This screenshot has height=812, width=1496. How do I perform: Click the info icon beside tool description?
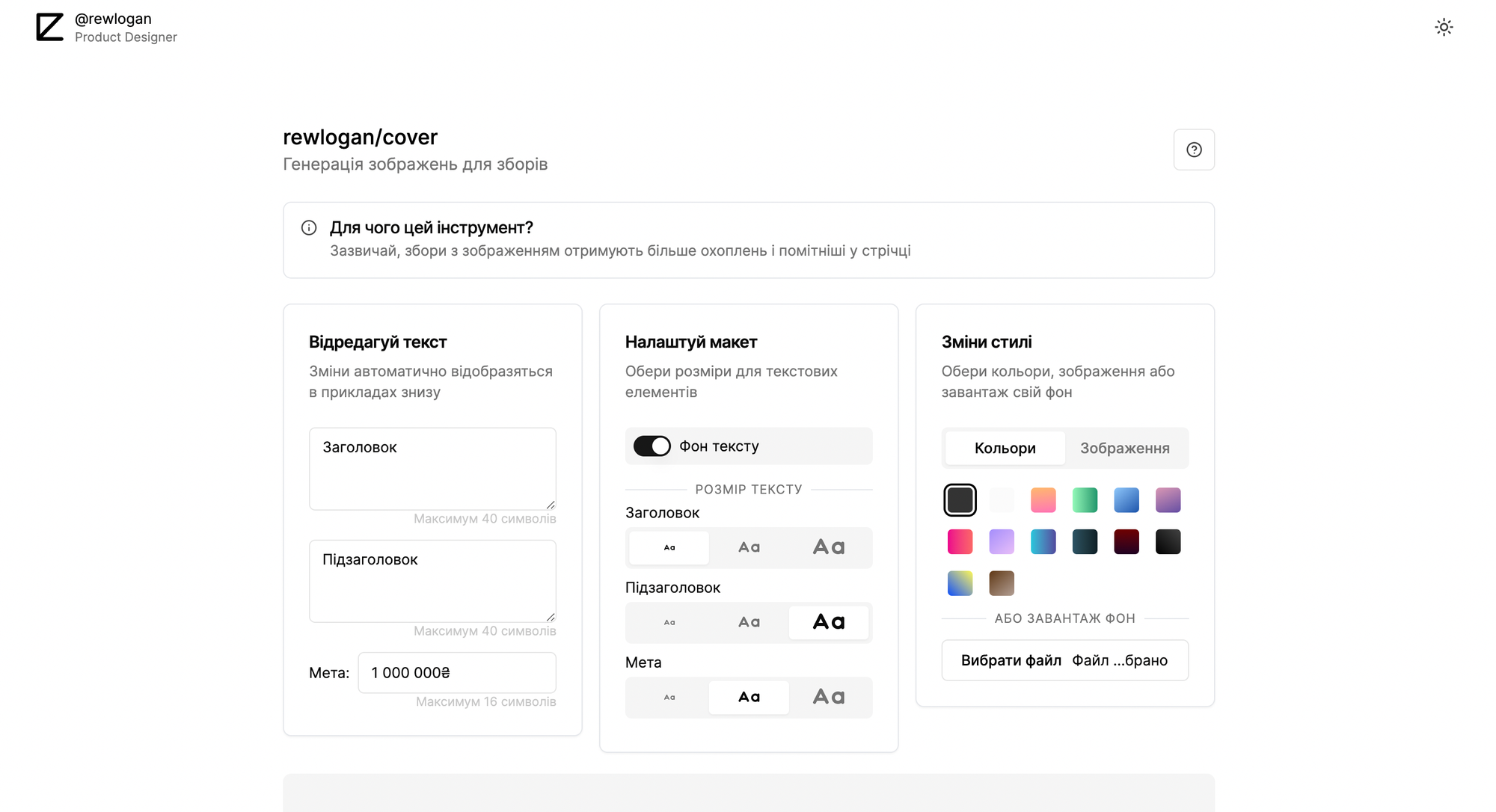tap(309, 228)
